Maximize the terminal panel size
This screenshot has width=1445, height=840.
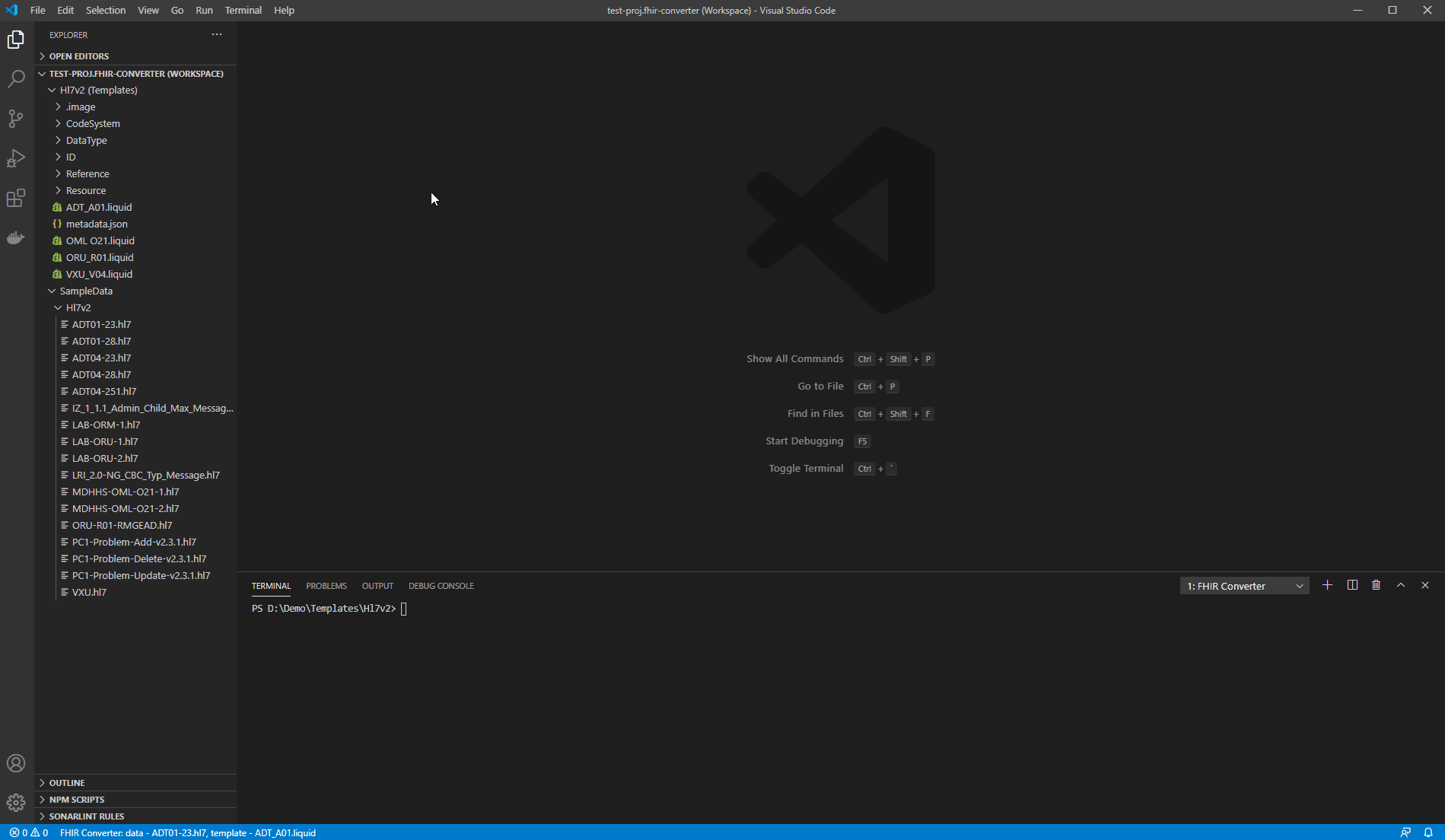(x=1401, y=585)
